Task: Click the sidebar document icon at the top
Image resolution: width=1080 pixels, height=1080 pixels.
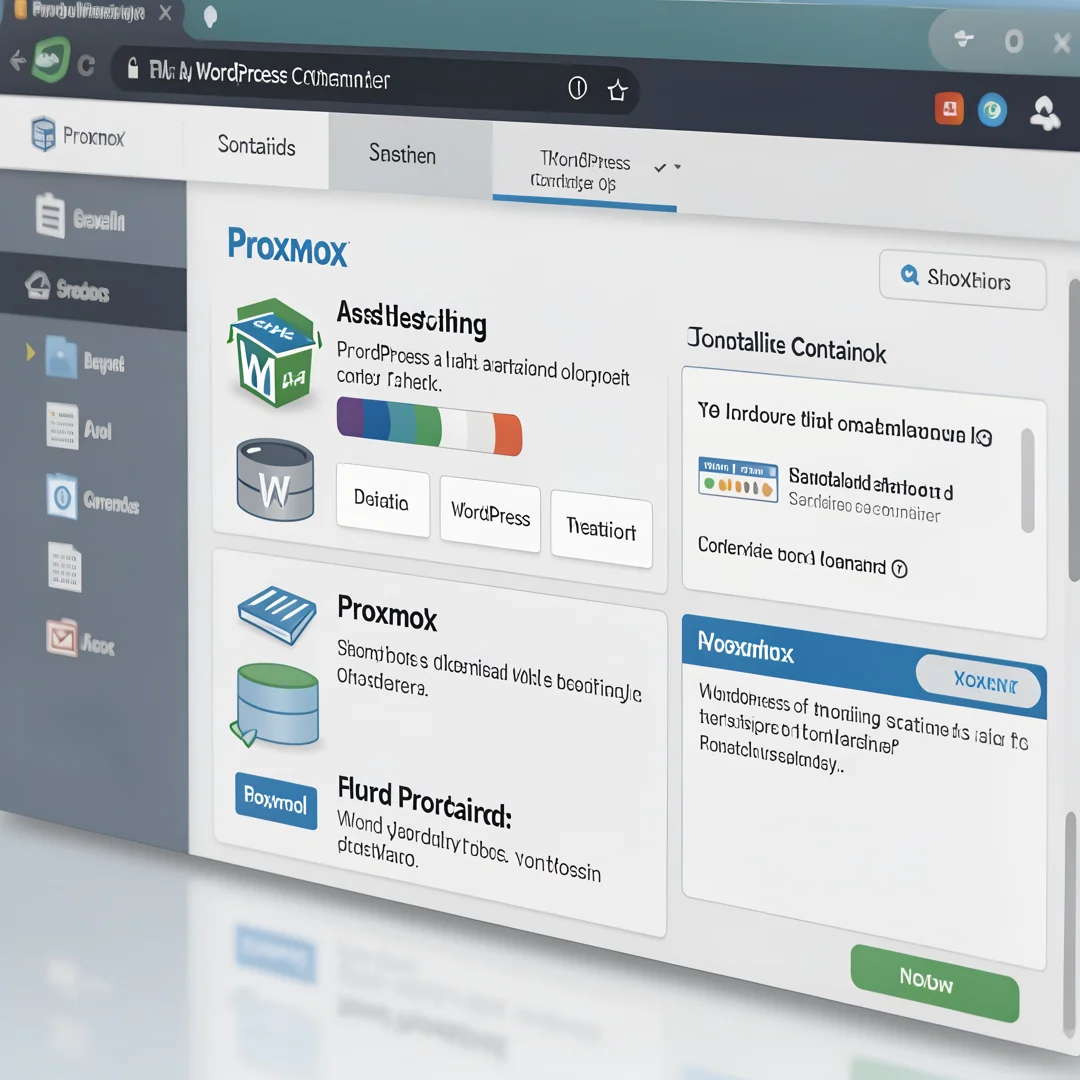Action: coord(50,216)
